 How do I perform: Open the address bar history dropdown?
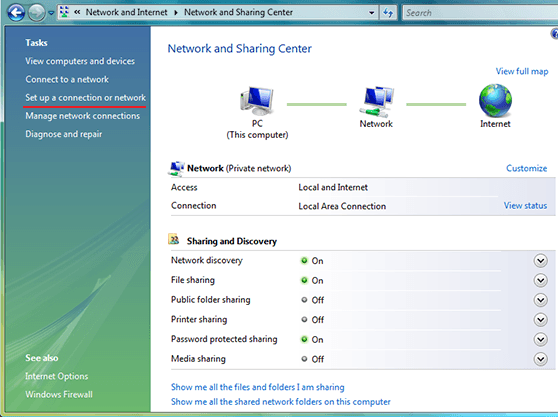(x=372, y=13)
